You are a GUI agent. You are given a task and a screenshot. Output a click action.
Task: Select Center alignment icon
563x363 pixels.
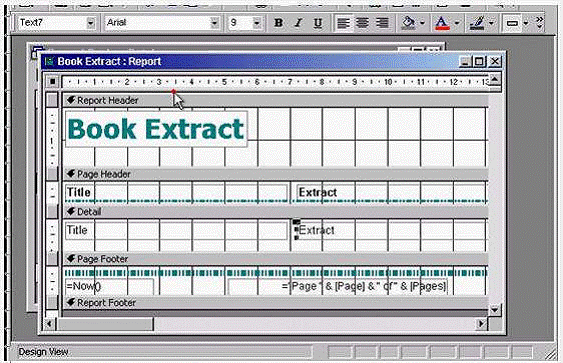click(362, 23)
